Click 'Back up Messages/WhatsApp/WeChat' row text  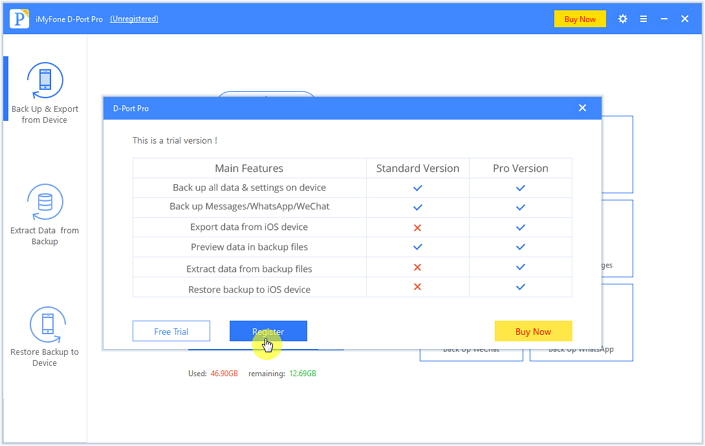249,206
